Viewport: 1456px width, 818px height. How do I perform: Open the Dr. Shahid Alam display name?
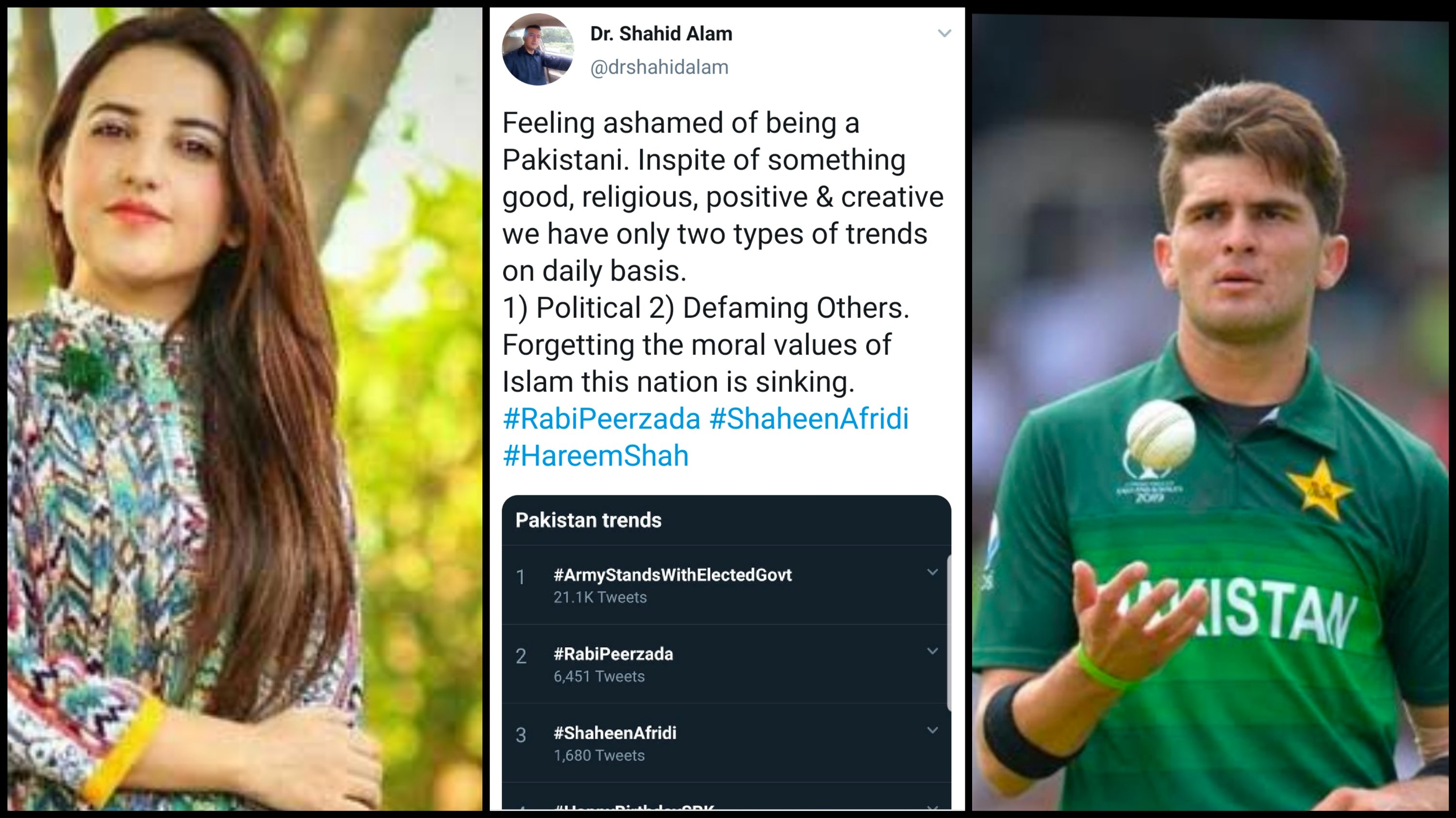[661, 34]
